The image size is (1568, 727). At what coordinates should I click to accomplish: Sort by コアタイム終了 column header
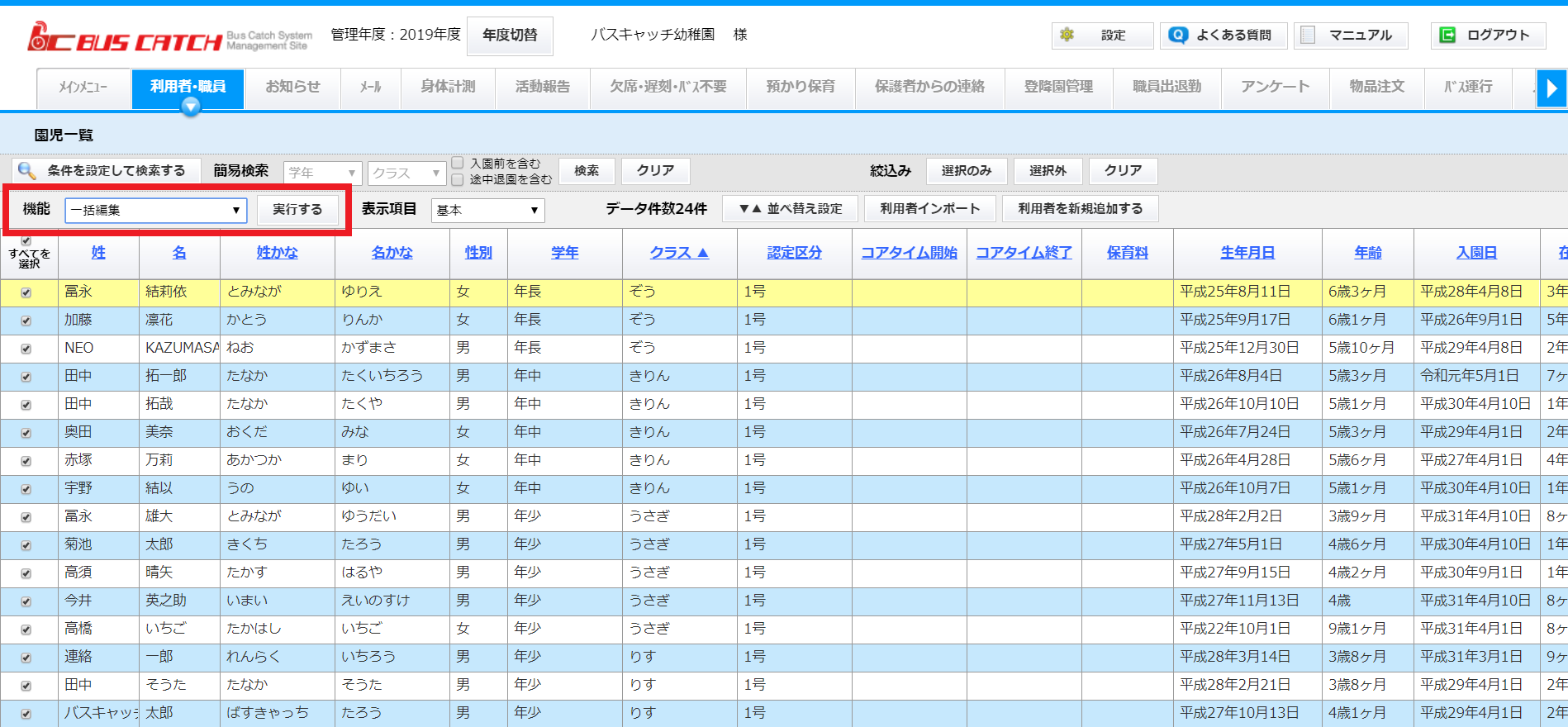(x=1024, y=253)
